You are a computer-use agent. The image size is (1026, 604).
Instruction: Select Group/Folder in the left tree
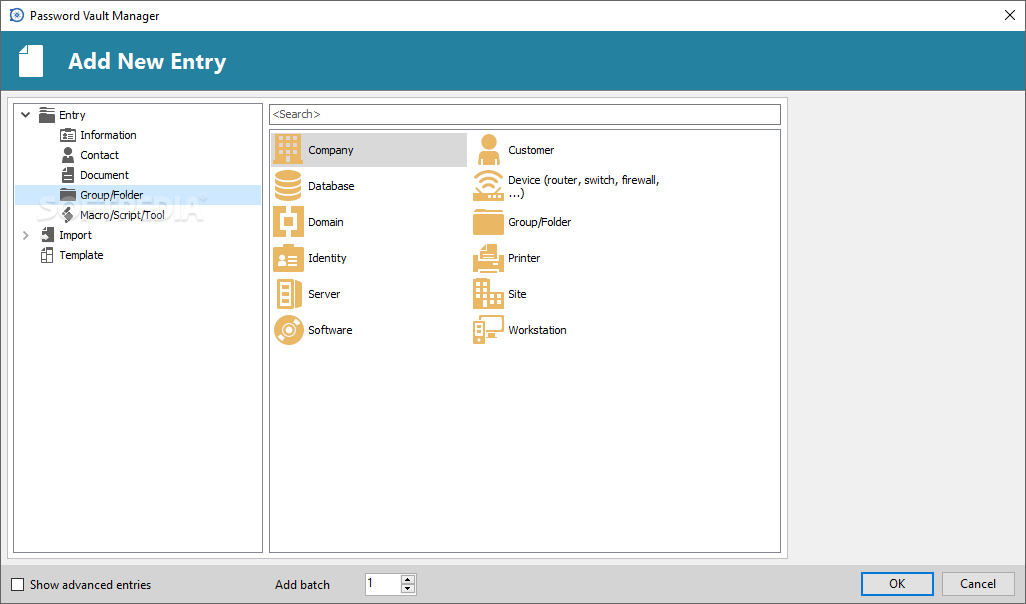click(112, 195)
